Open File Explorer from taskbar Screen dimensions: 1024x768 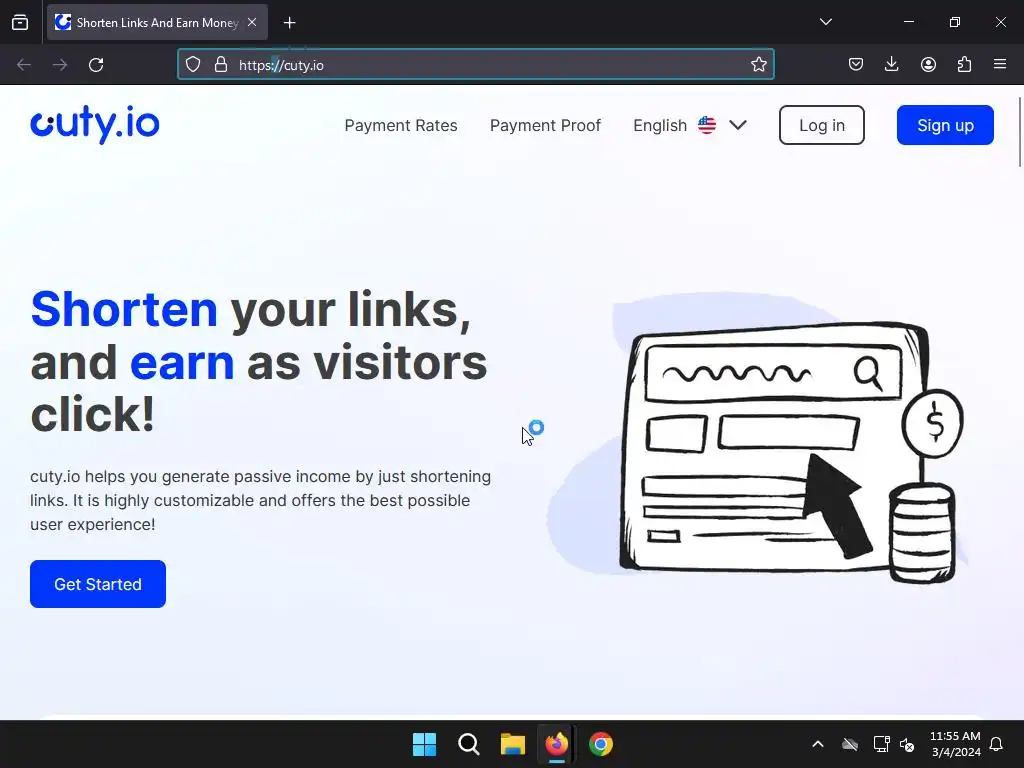[513, 744]
